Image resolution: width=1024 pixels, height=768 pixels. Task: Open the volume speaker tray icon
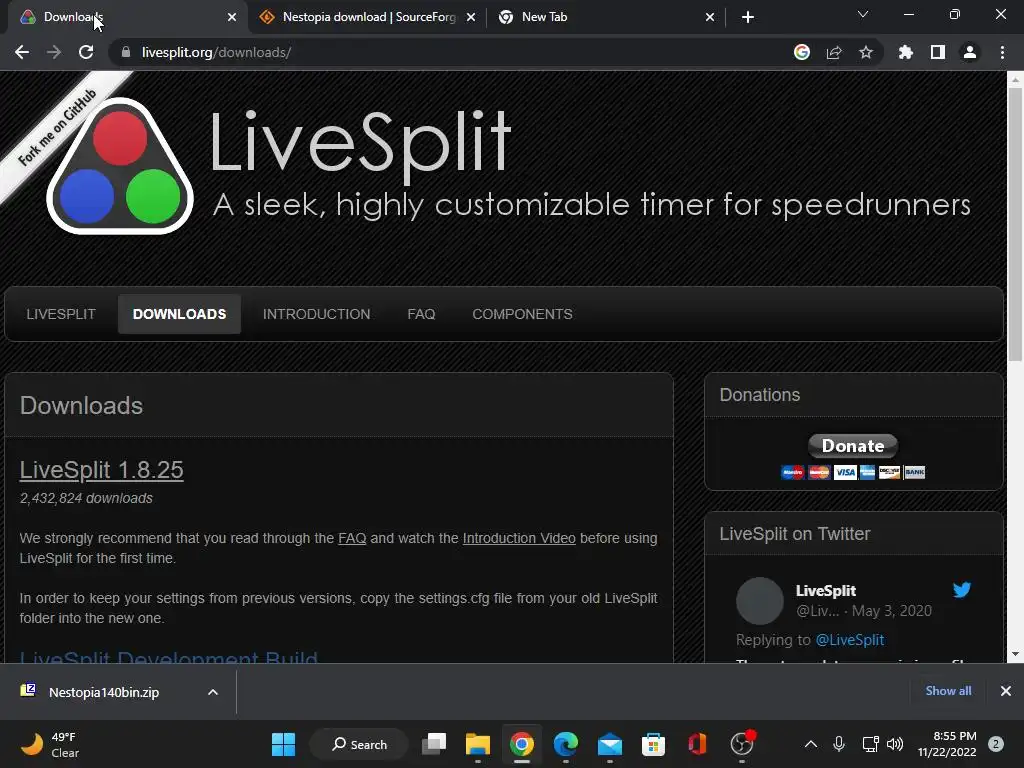coord(895,744)
